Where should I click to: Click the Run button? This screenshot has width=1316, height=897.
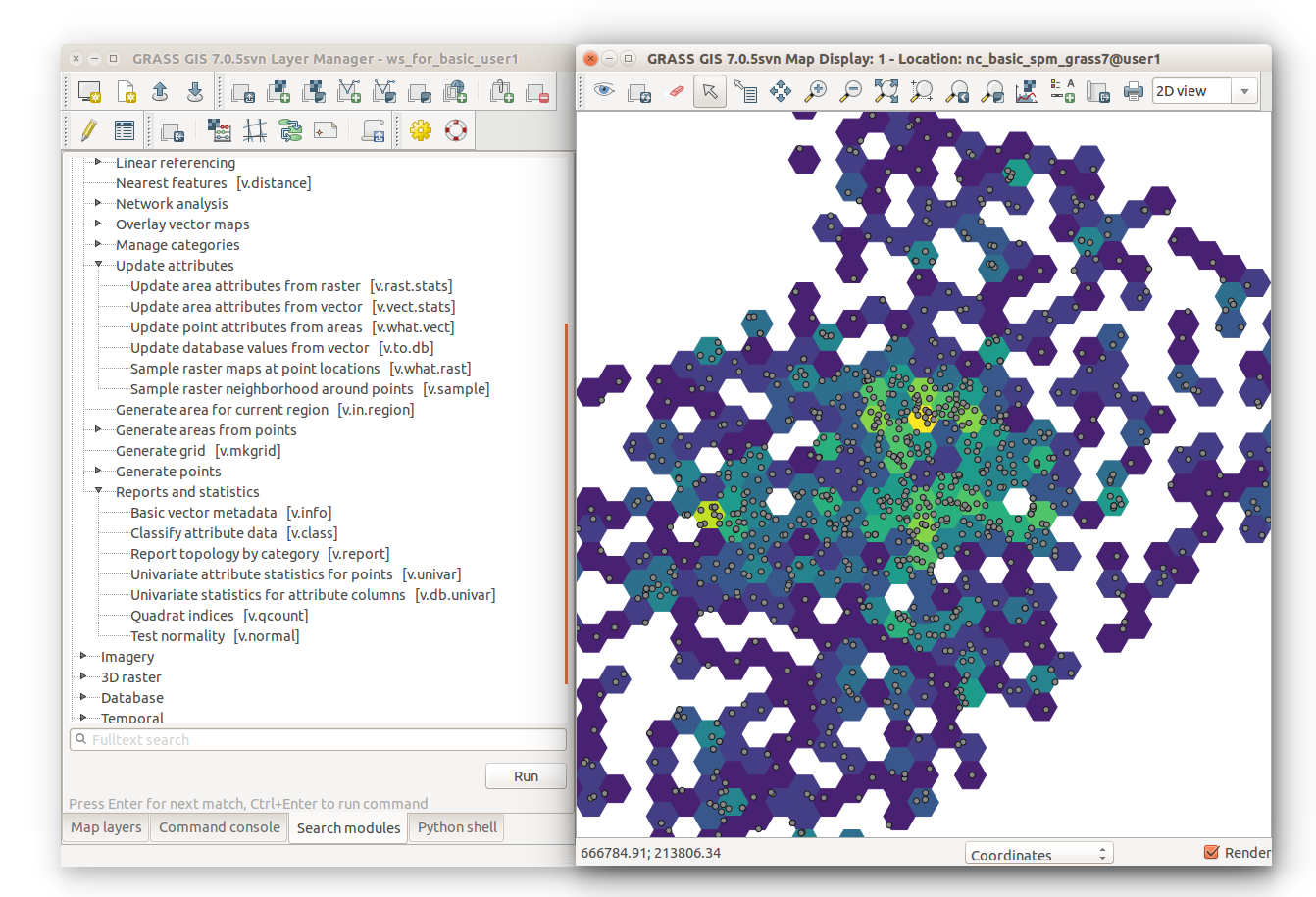point(526,775)
